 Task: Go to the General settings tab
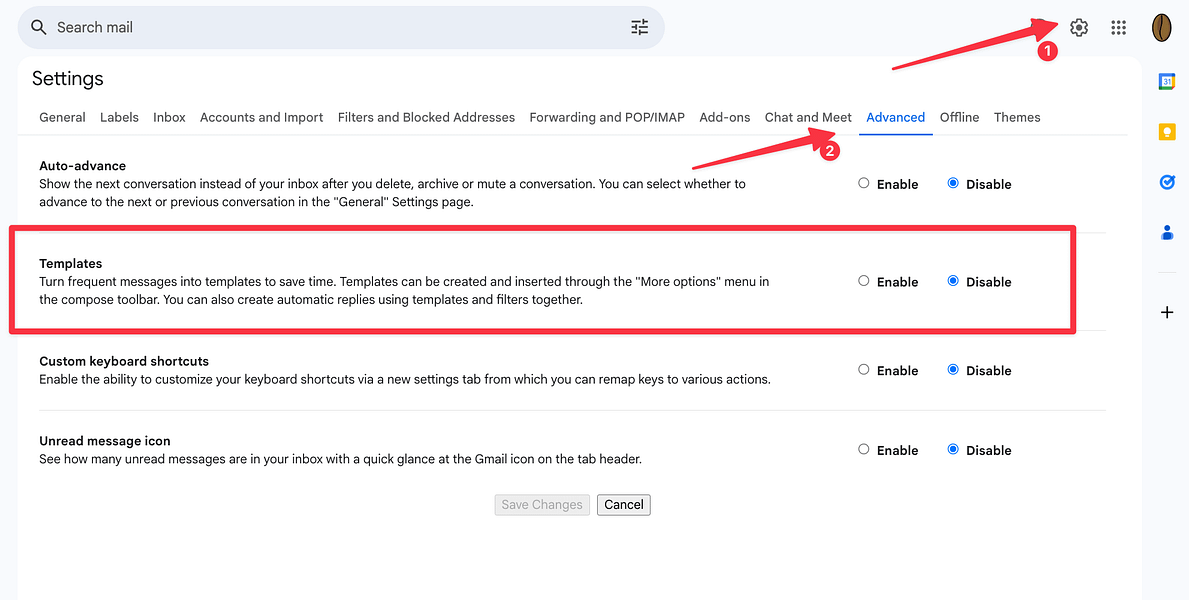pyautogui.click(x=62, y=117)
